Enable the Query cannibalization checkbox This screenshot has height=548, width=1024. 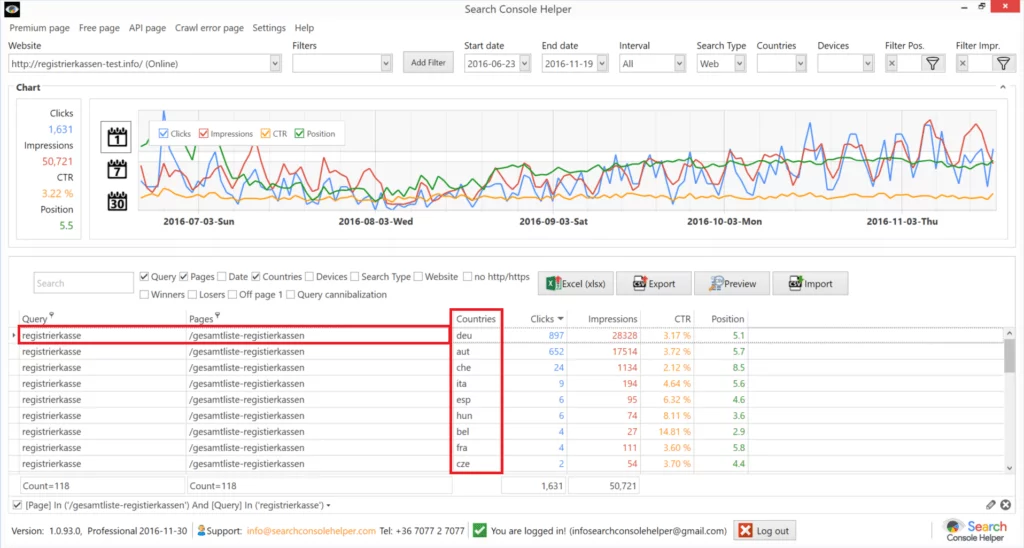291,295
